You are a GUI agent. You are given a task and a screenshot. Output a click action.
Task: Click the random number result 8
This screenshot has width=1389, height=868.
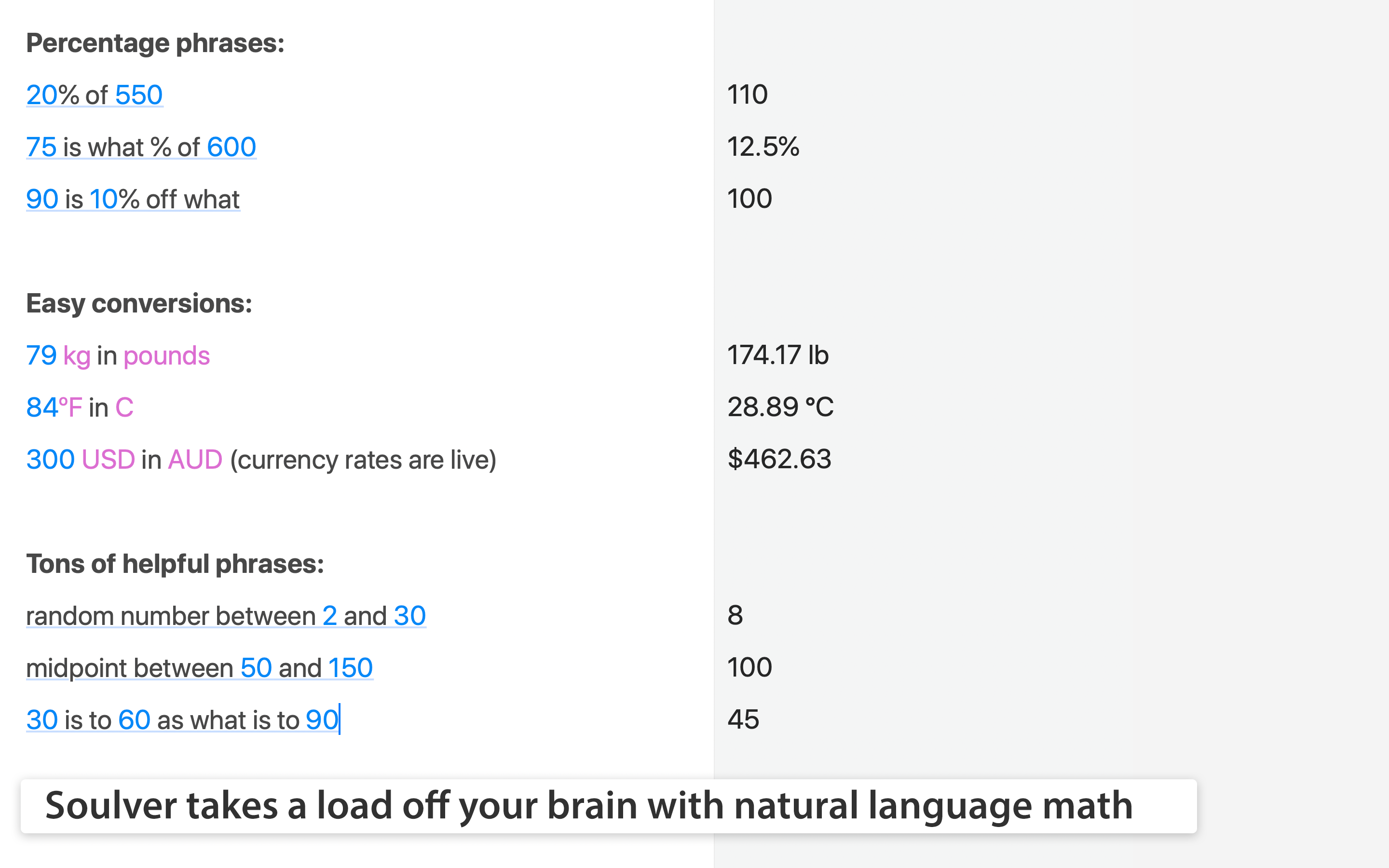click(735, 615)
